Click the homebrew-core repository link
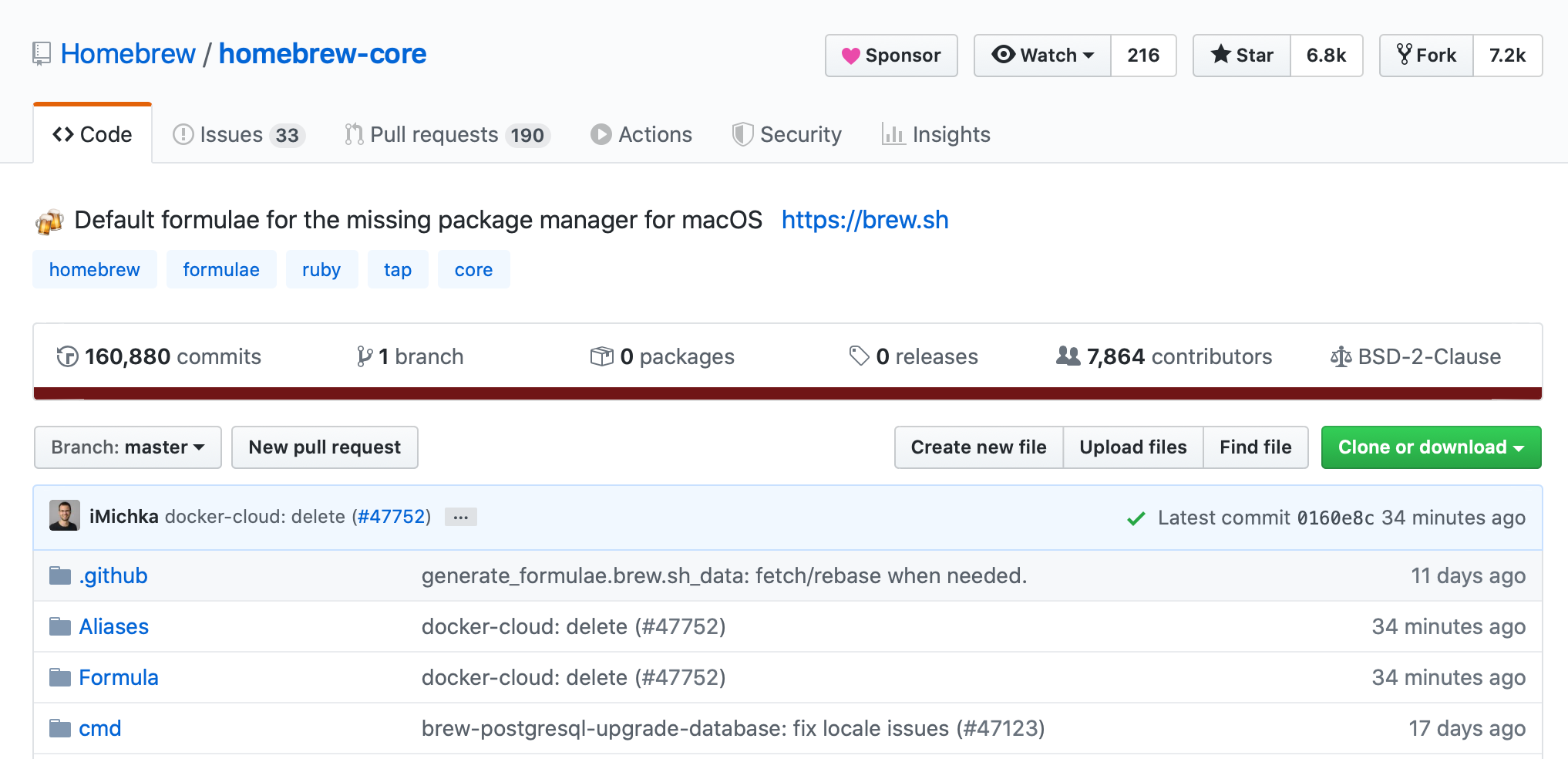Image resolution: width=1568 pixels, height=759 pixels. [322, 54]
